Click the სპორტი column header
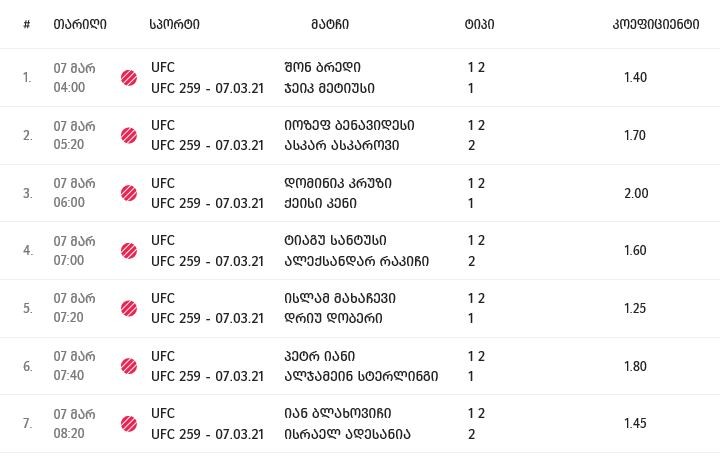Viewport: 720px width, 460px height. click(x=174, y=24)
